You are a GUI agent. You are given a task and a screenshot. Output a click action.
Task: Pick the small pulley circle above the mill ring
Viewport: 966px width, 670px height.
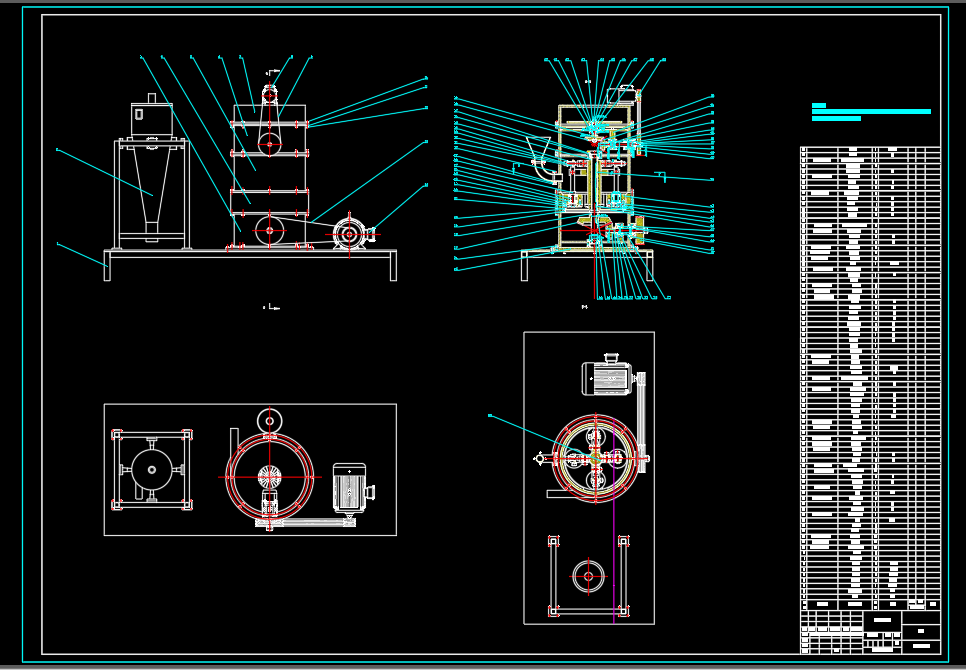[269, 421]
